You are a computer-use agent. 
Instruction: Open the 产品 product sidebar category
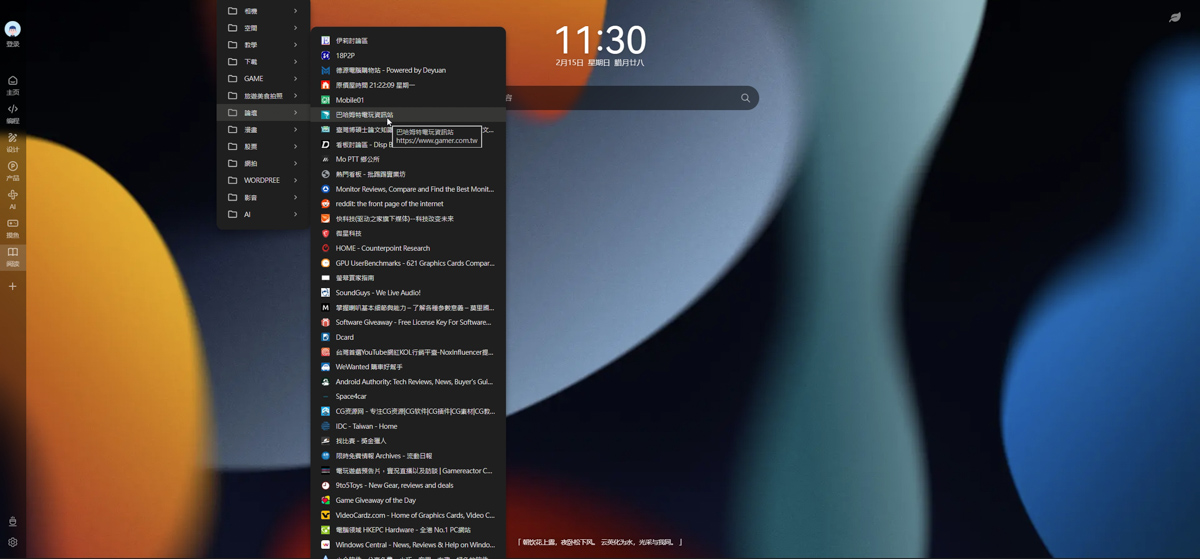[13, 167]
